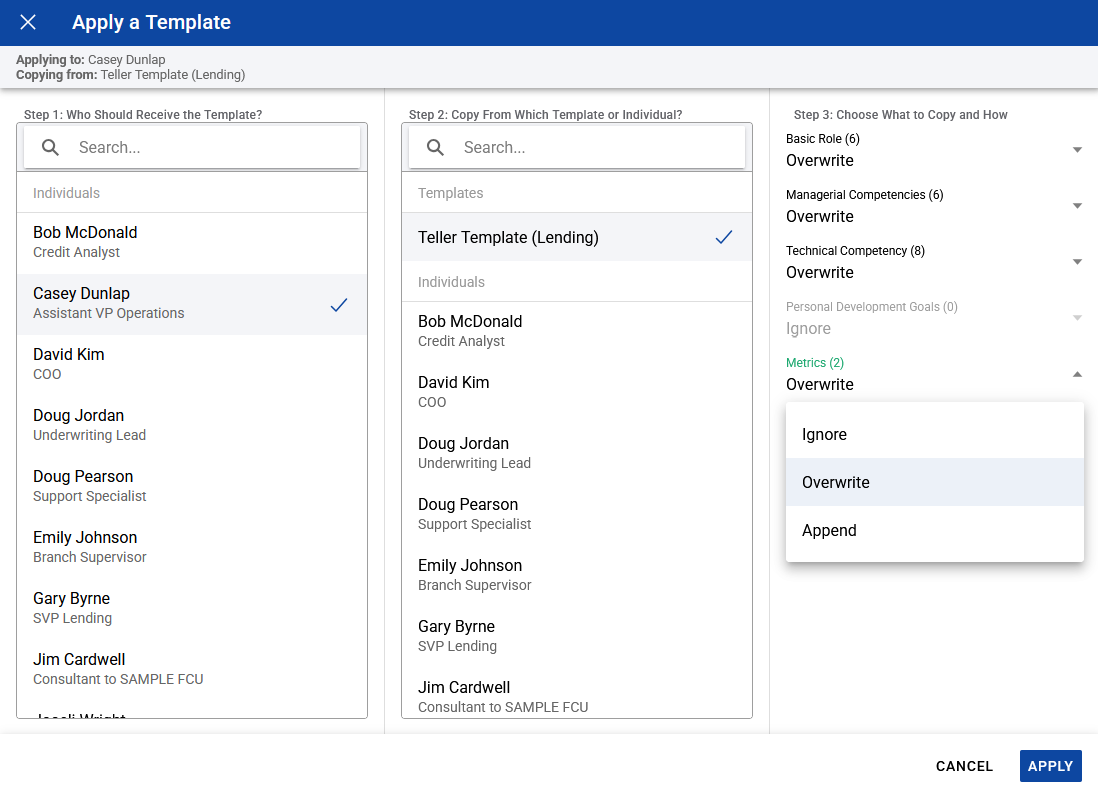Choose Append in the Metrics menu
Viewport: 1098px width, 796px height.
click(x=935, y=531)
